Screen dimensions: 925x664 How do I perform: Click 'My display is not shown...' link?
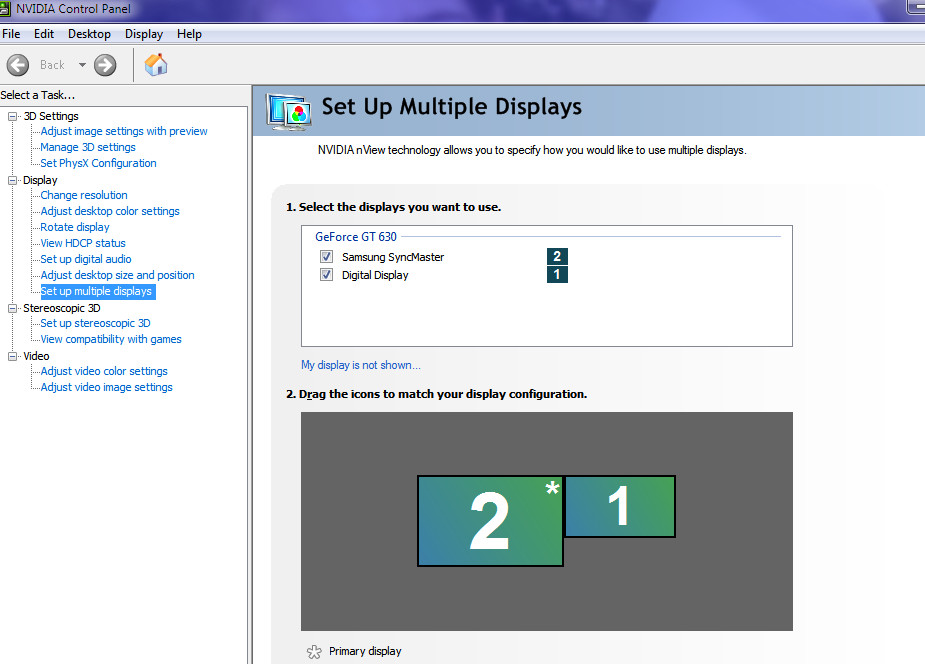point(361,365)
